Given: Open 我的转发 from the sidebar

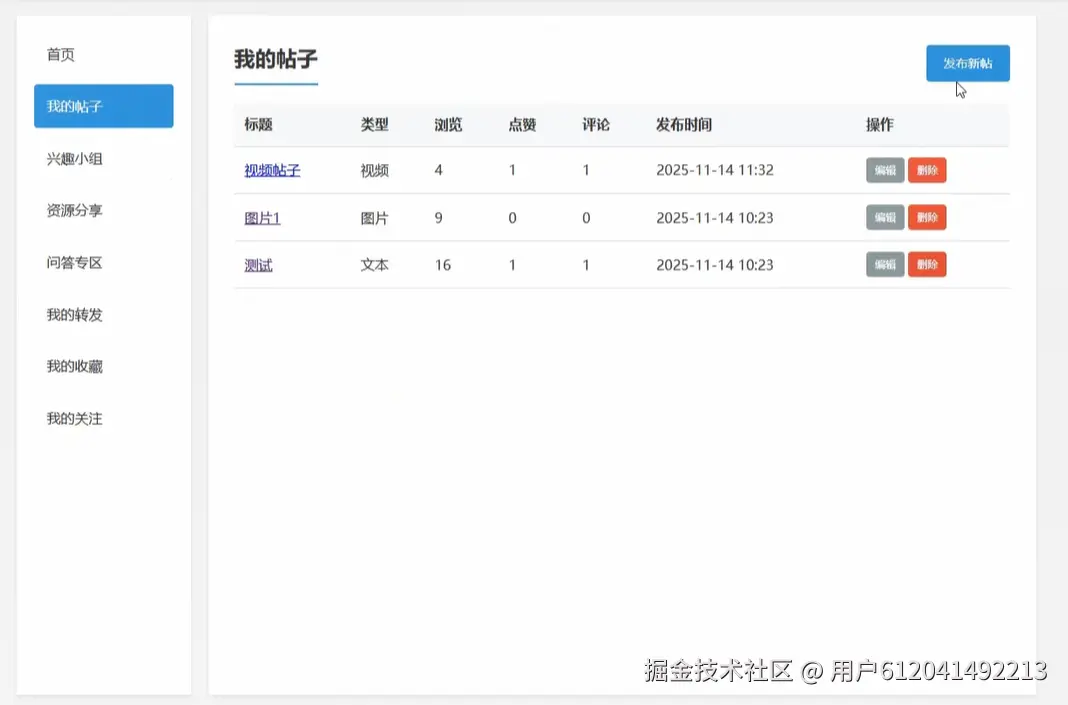Looking at the screenshot, I should pyautogui.click(x=74, y=314).
